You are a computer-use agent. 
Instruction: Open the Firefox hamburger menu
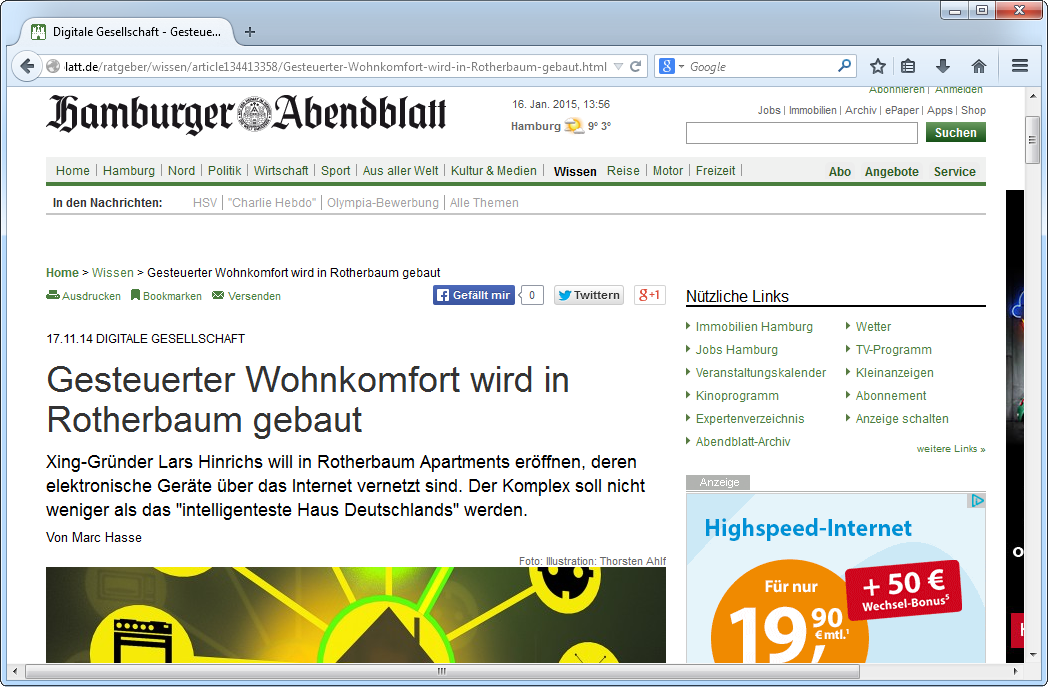click(1019, 66)
